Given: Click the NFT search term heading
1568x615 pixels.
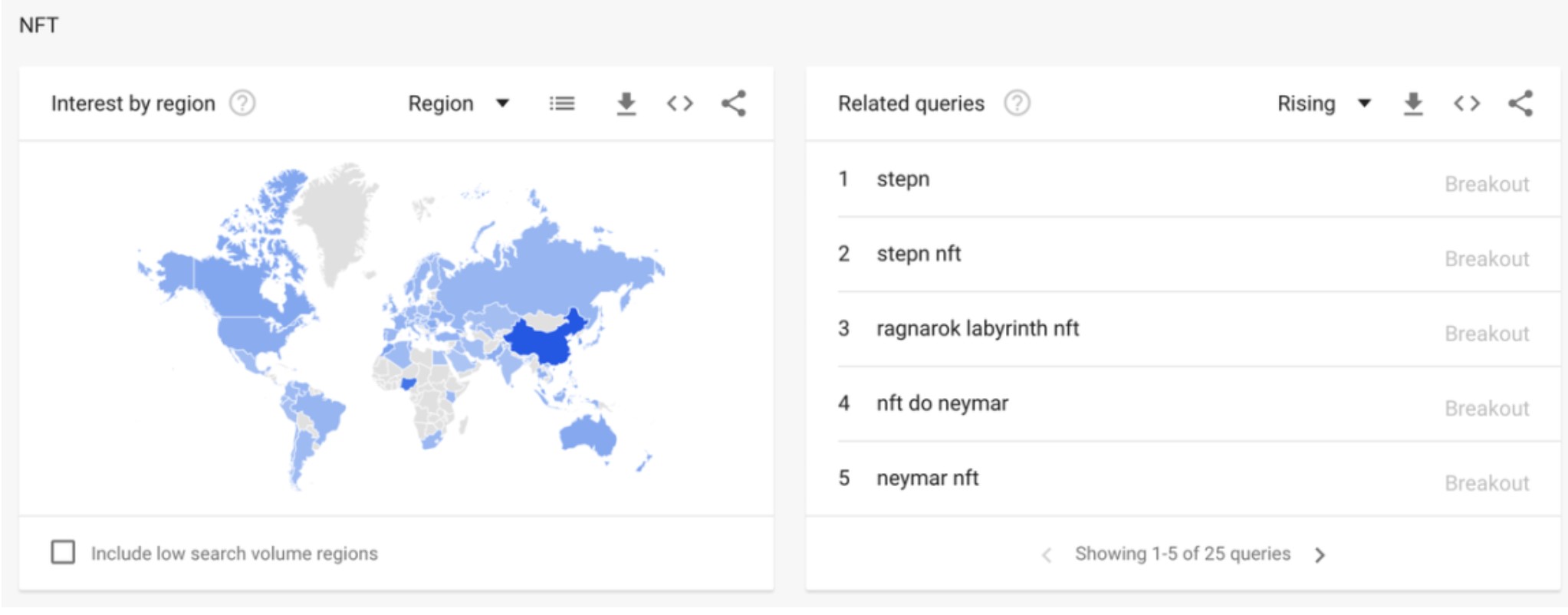Looking at the screenshot, I should tap(38, 25).
